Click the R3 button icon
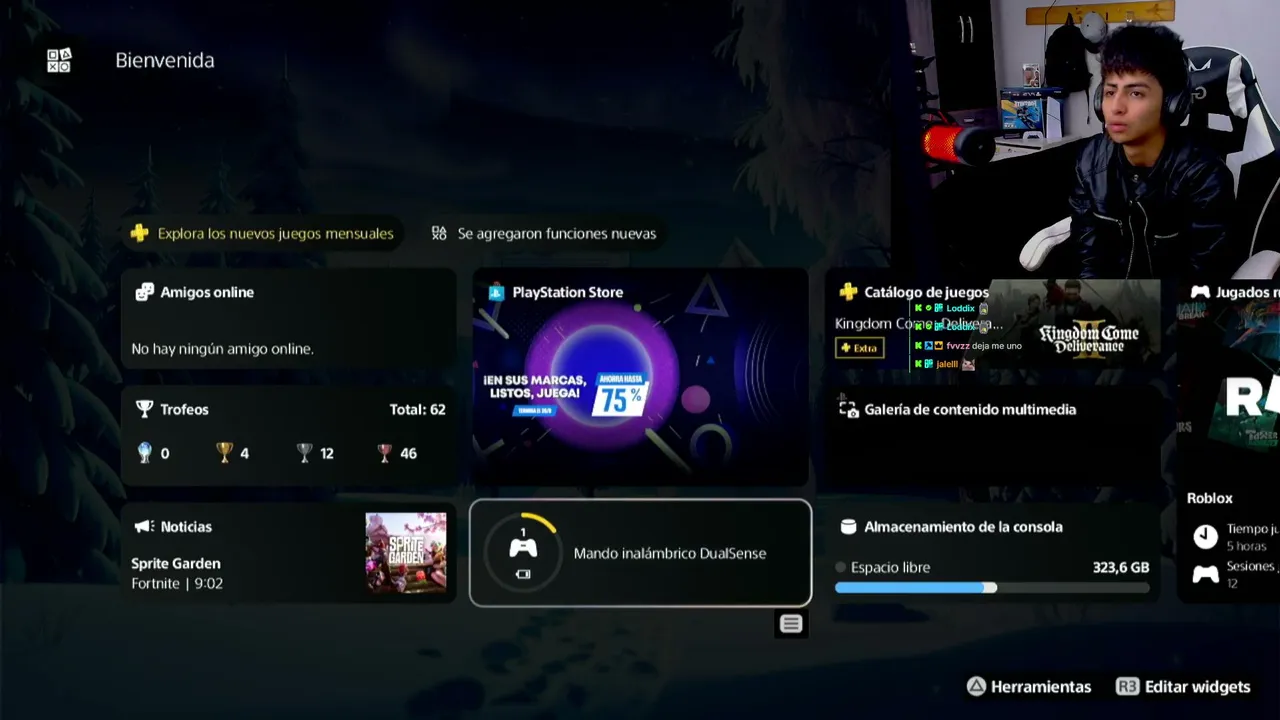 click(x=1127, y=687)
